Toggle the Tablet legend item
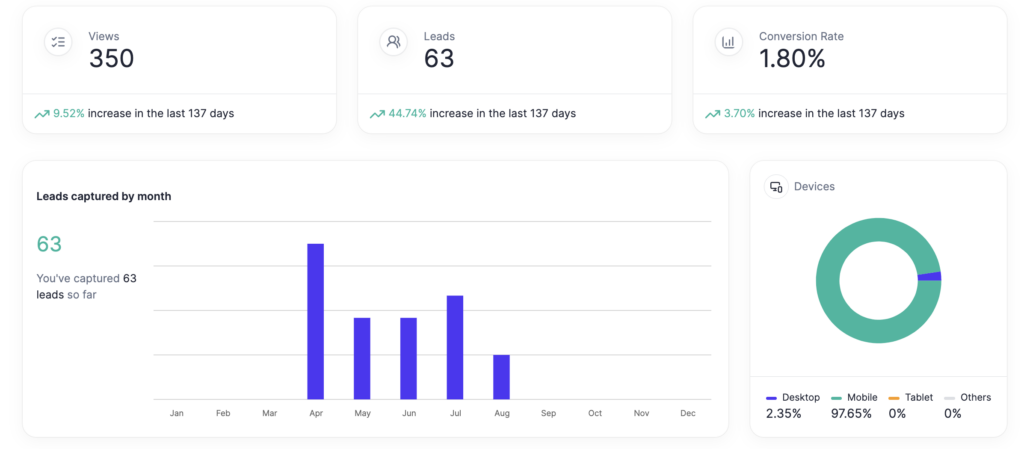Screen dimensions: 1024x449 (910, 397)
